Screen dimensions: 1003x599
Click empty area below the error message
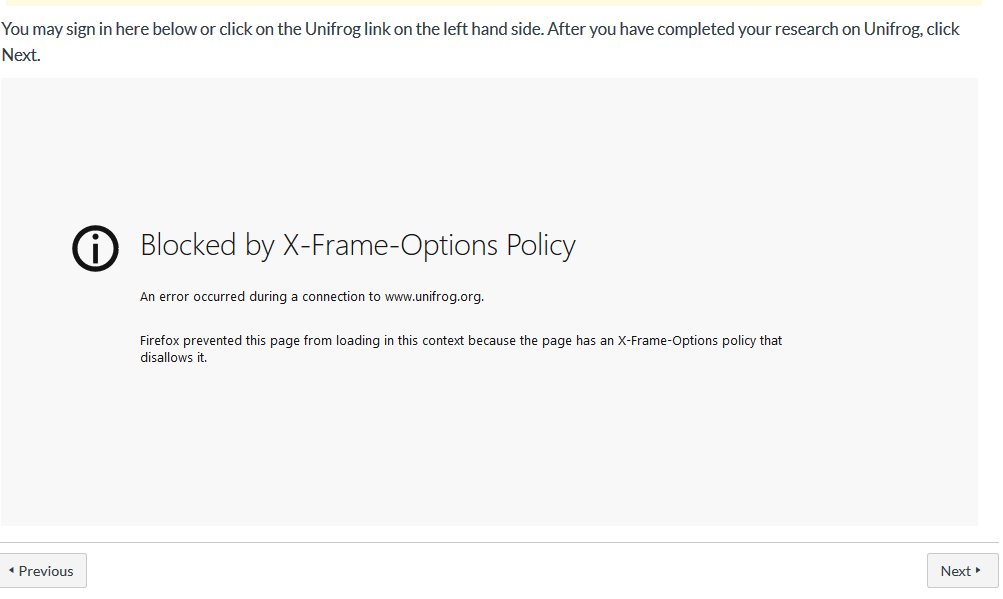coord(489,448)
